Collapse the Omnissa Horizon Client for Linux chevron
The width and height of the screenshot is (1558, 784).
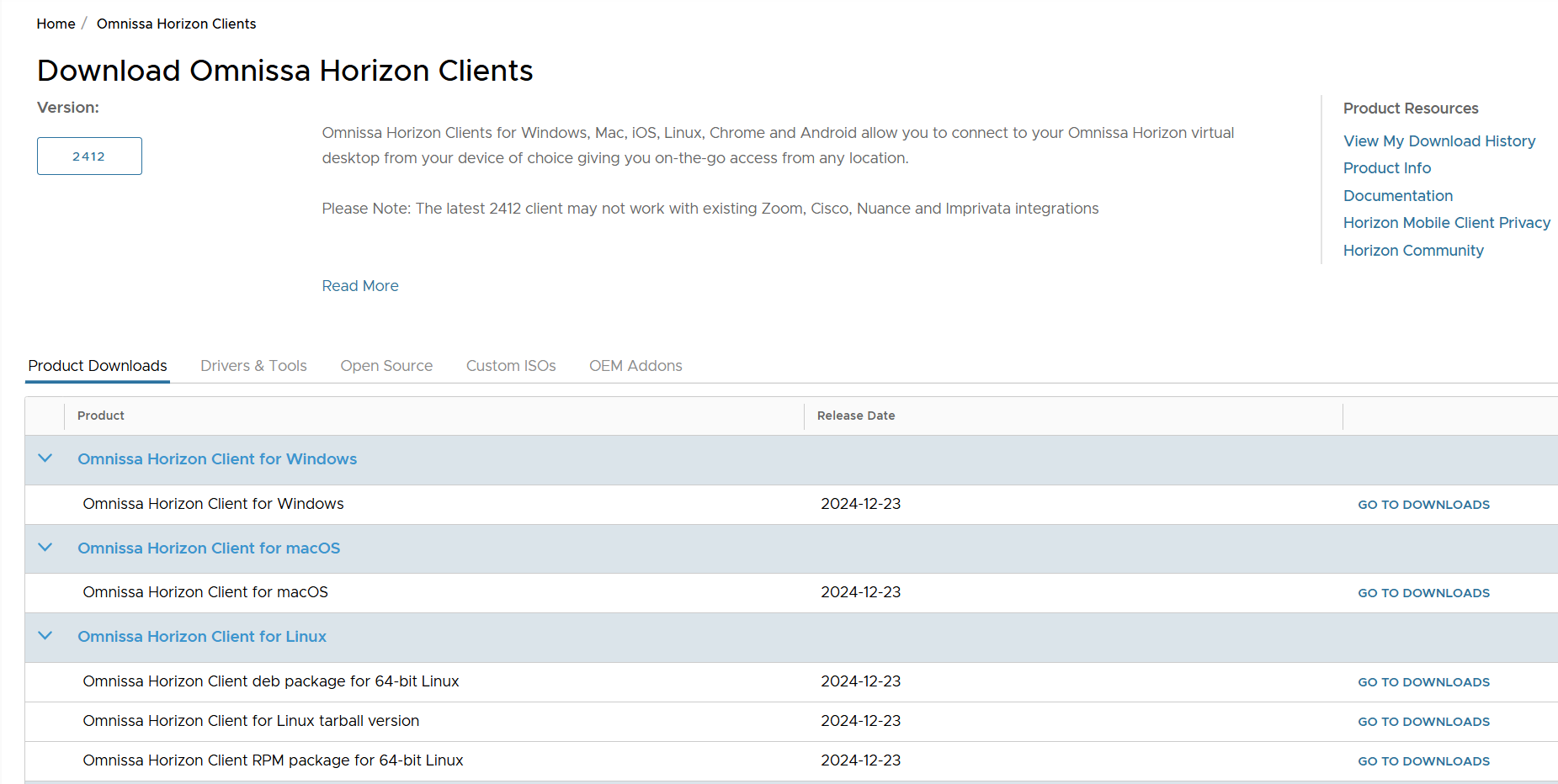tap(45, 636)
